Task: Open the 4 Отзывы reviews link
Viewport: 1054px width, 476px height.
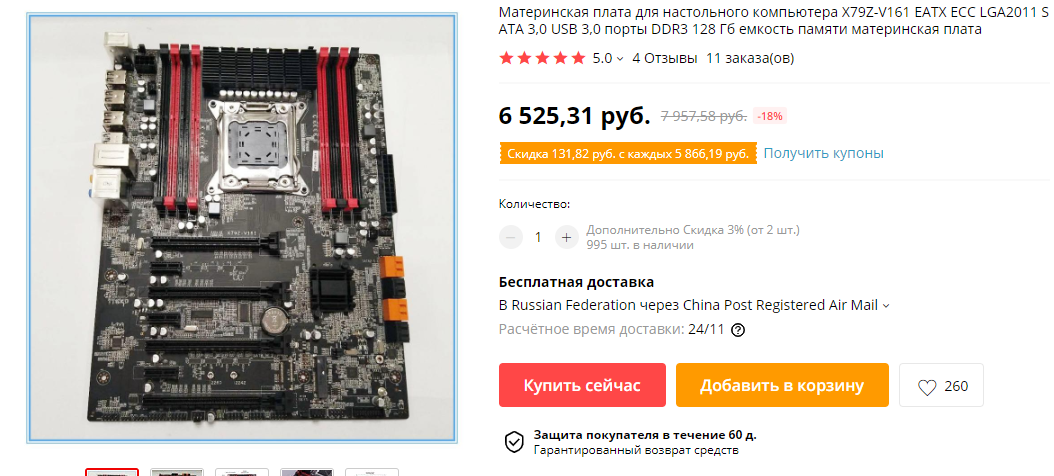Action: coord(665,58)
